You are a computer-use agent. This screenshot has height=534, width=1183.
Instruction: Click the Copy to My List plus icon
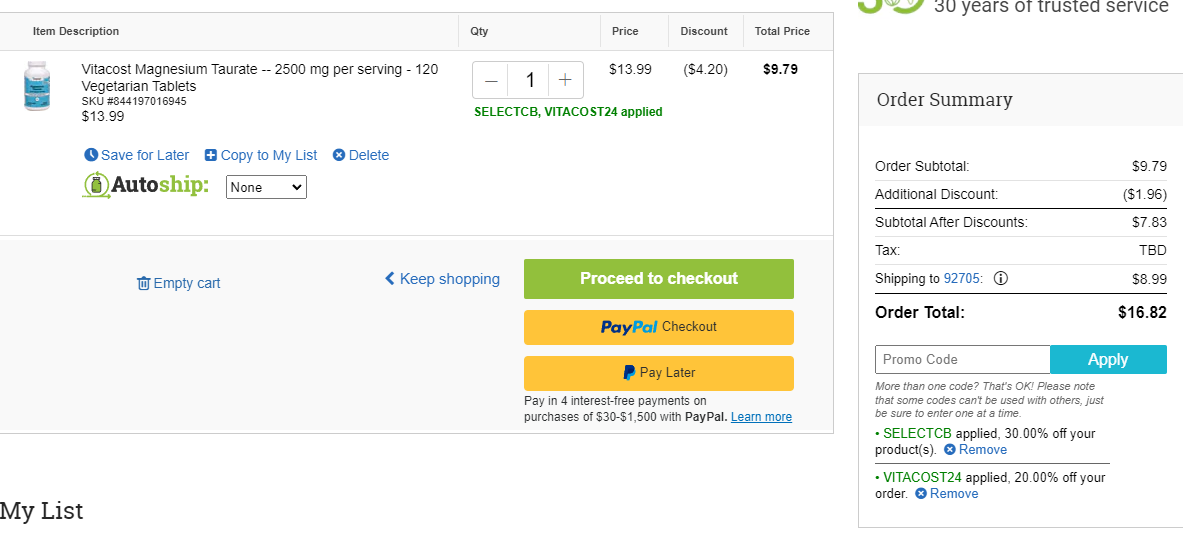click(211, 155)
